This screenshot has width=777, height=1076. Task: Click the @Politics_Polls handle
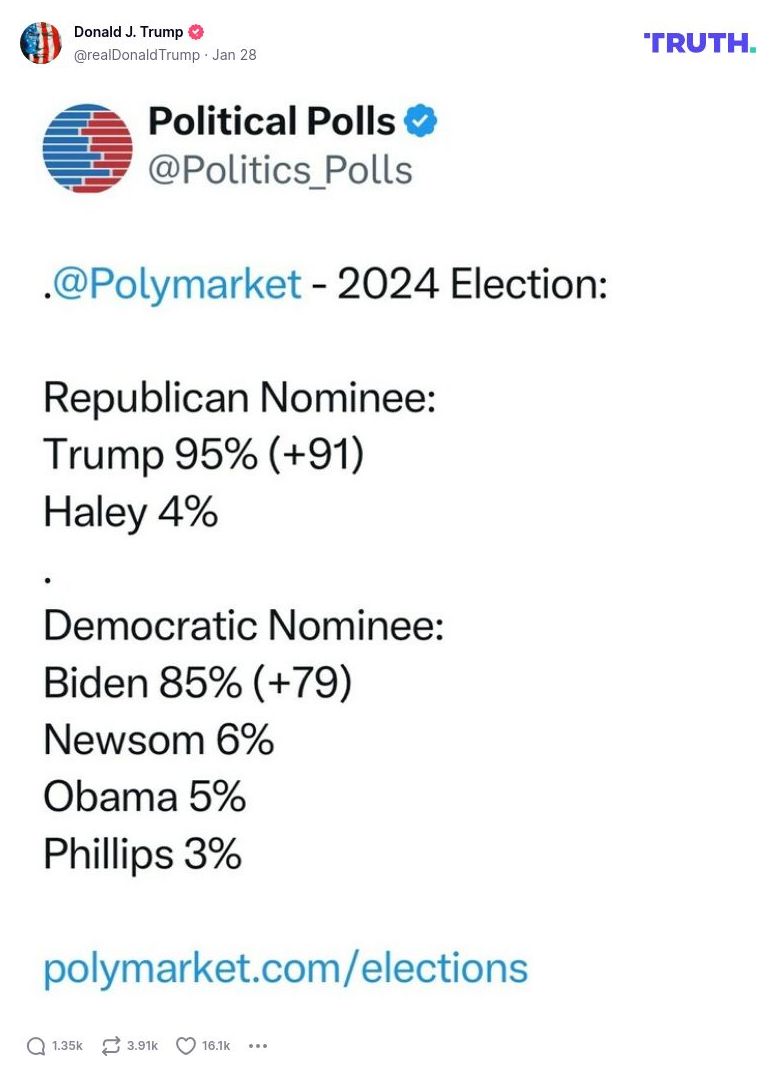(280, 170)
